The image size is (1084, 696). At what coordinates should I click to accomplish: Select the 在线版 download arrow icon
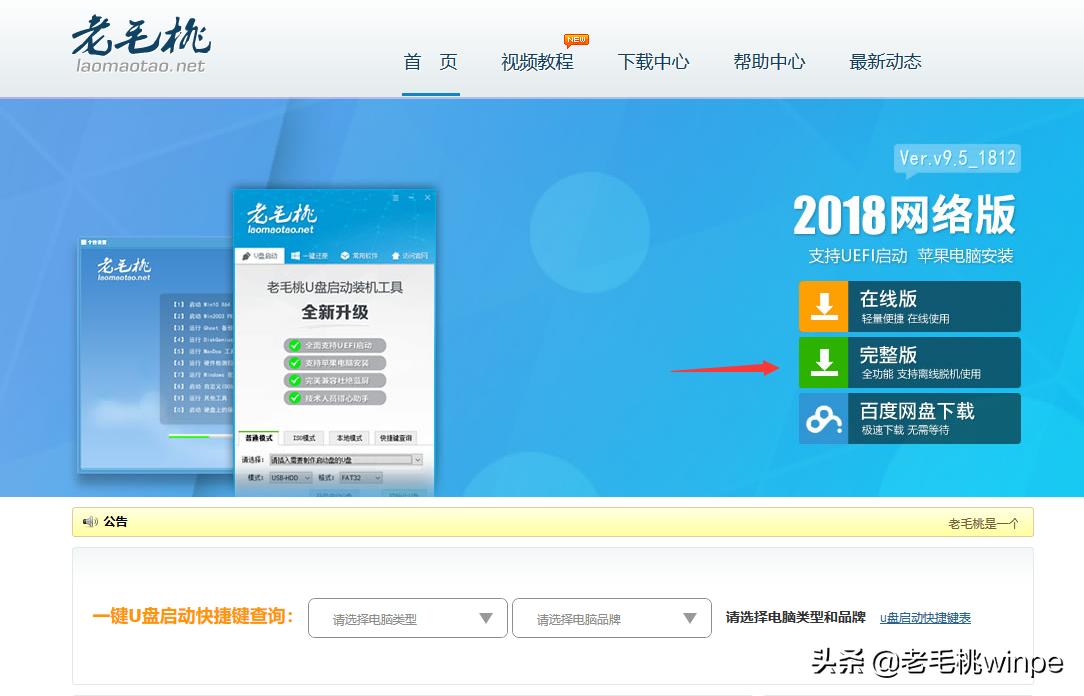pos(822,305)
